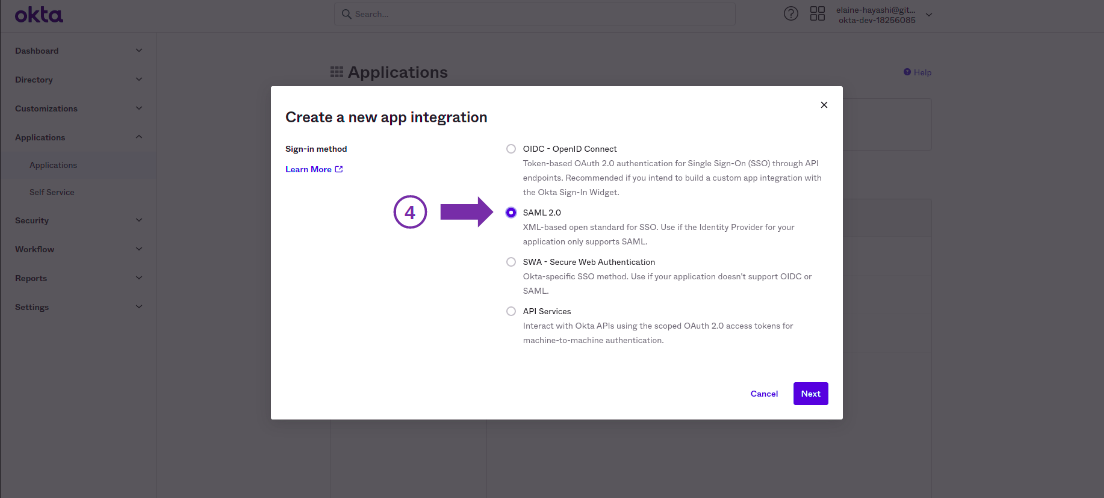The width and height of the screenshot is (1104, 498).
Task: Click the Next button
Action: click(x=810, y=393)
